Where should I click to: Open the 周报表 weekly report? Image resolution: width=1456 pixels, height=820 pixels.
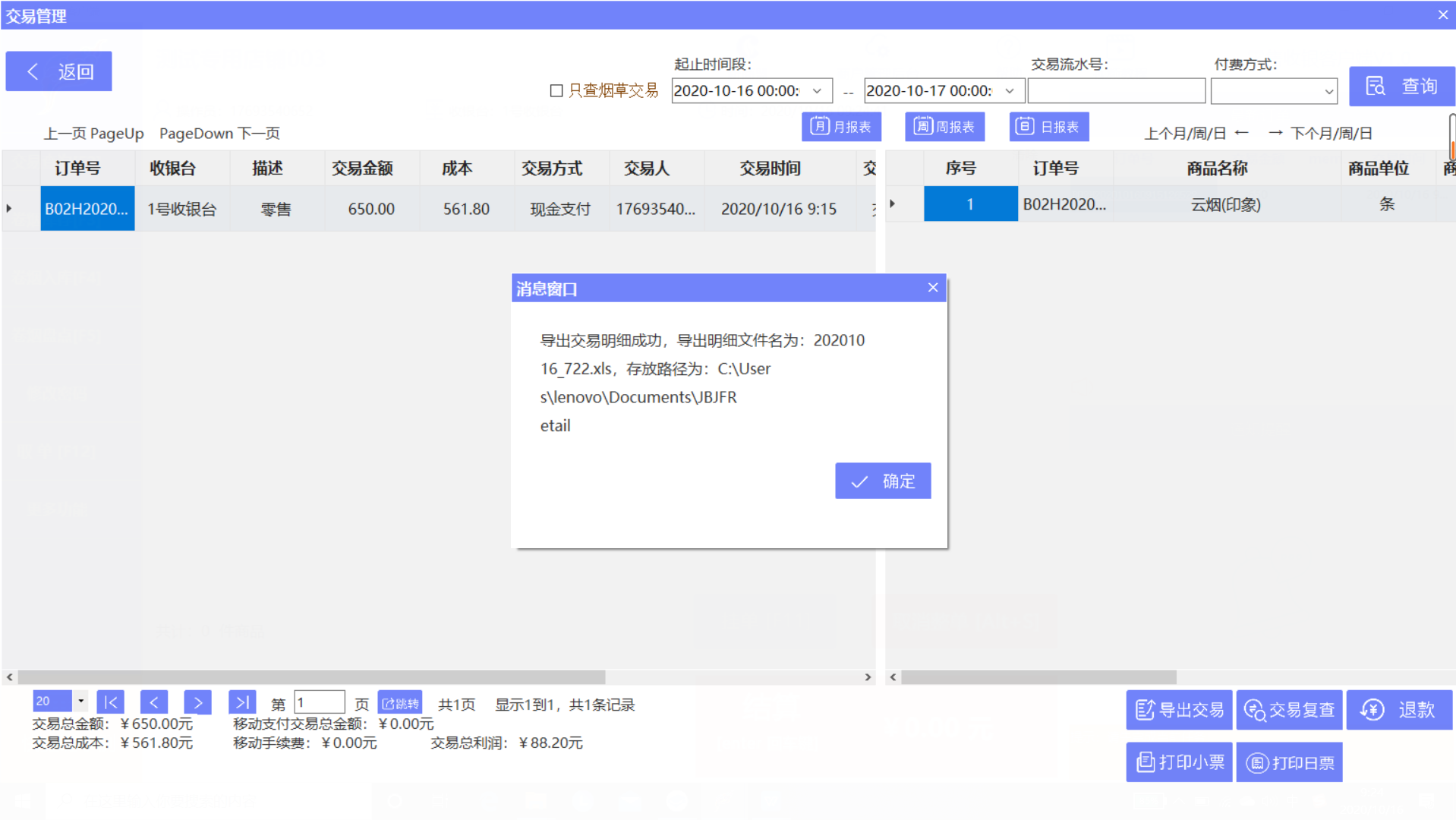[x=944, y=126]
